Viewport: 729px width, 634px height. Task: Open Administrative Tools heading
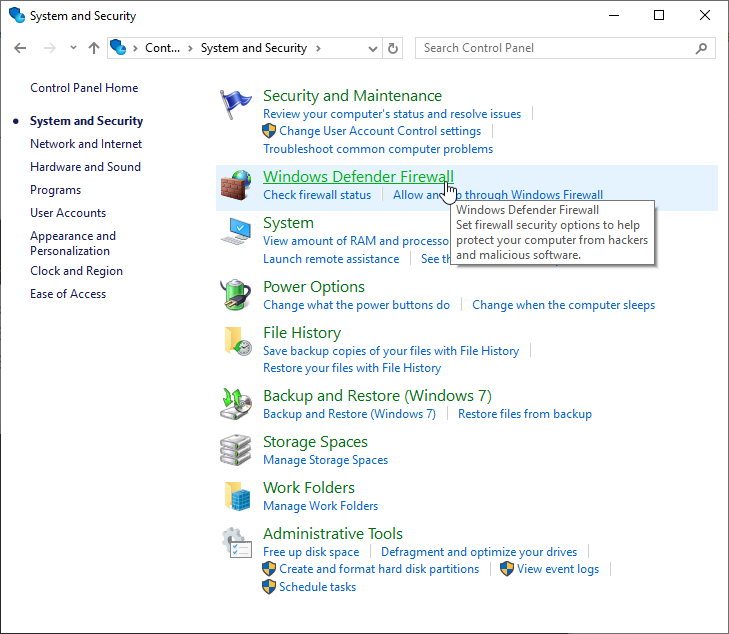pyautogui.click(x=333, y=534)
